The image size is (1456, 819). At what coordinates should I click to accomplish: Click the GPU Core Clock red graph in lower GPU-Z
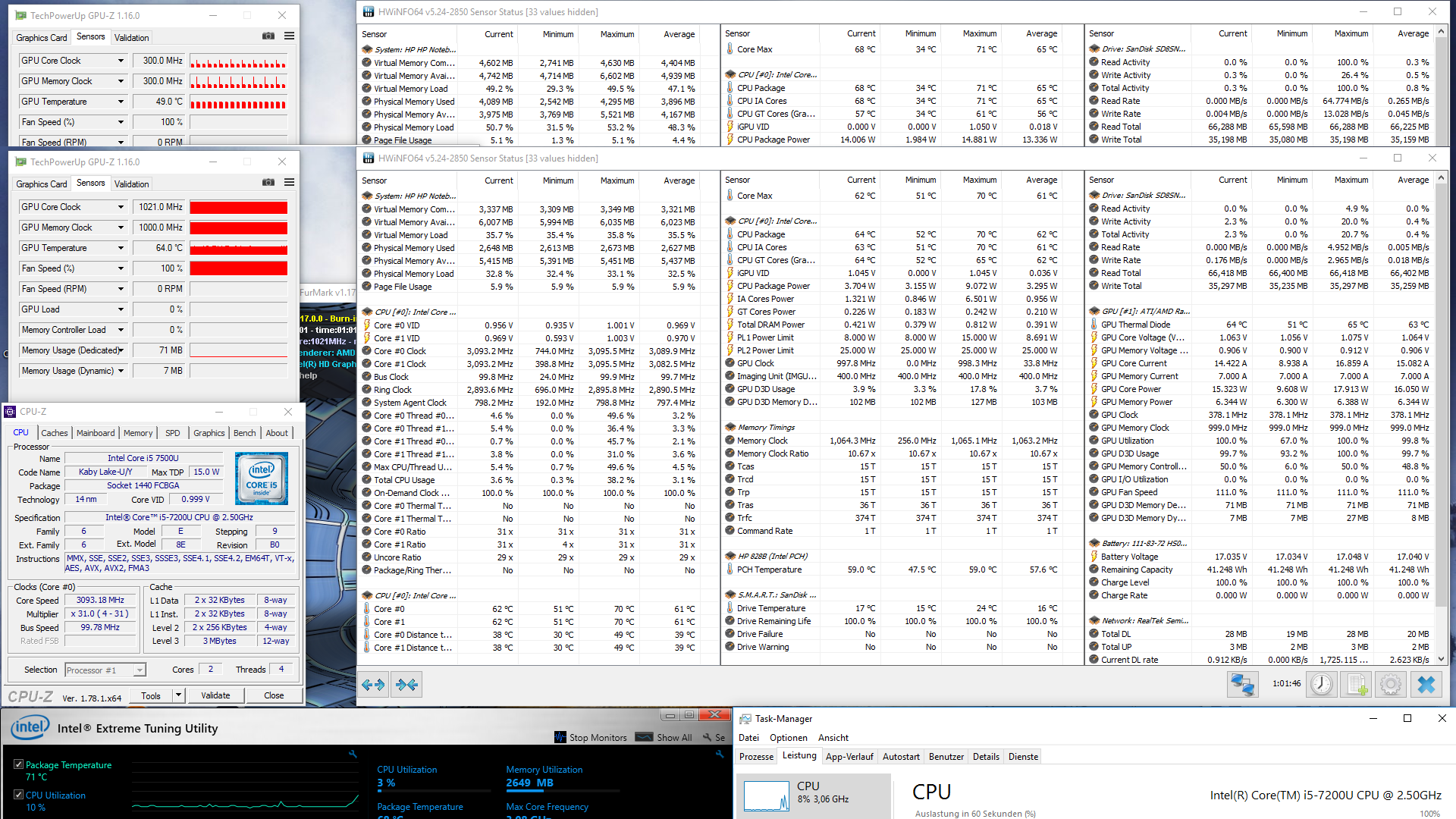[238, 207]
